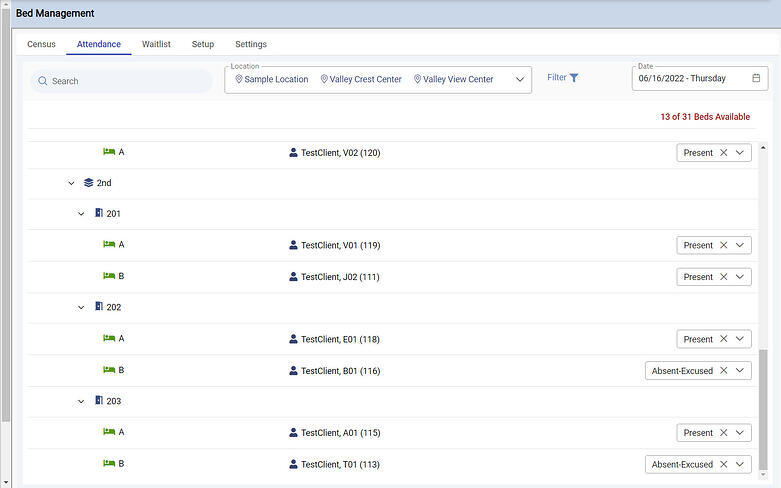Click the left page scrollbar thumb
The width and height of the screenshot is (781, 488).
pyautogui.click(x=5, y=214)
